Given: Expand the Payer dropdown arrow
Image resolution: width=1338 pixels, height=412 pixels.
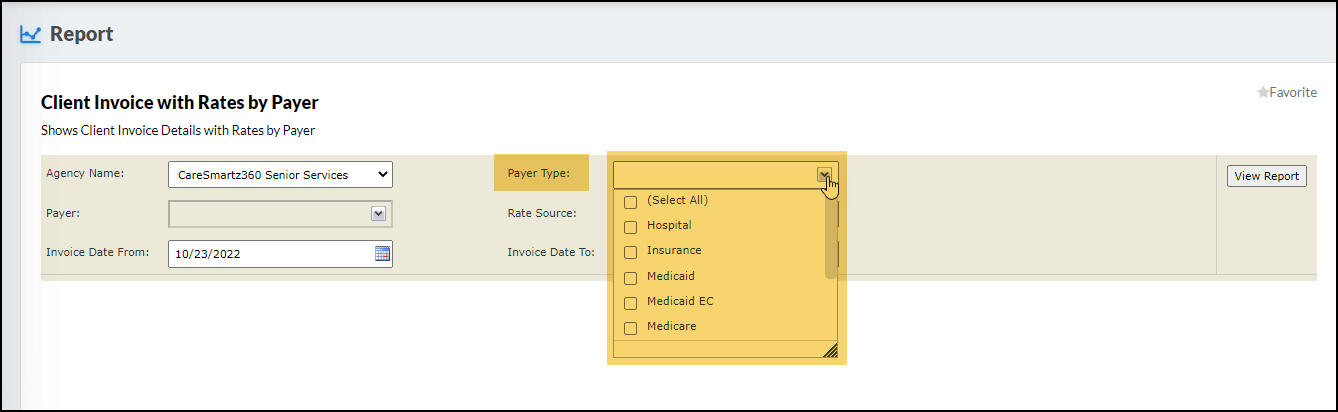Looking at the screenshot, I should click(x=378, y=214).
